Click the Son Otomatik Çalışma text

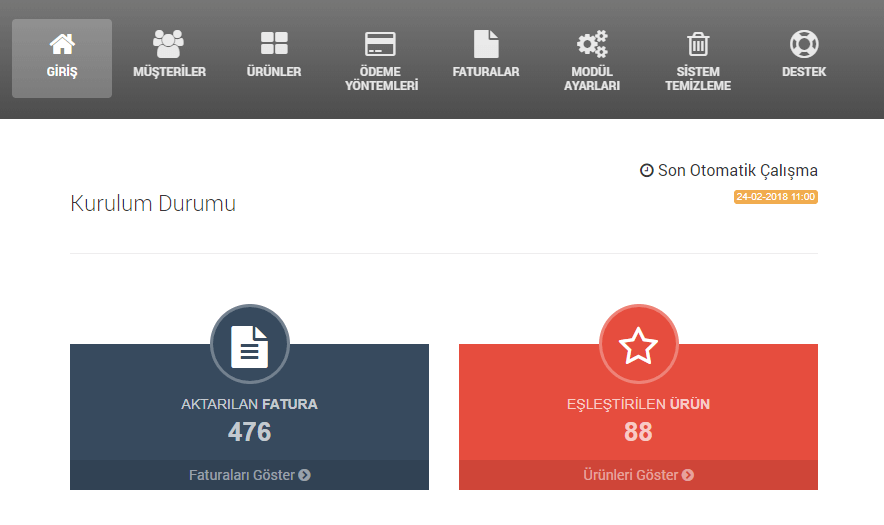click(x=738, y=170)
